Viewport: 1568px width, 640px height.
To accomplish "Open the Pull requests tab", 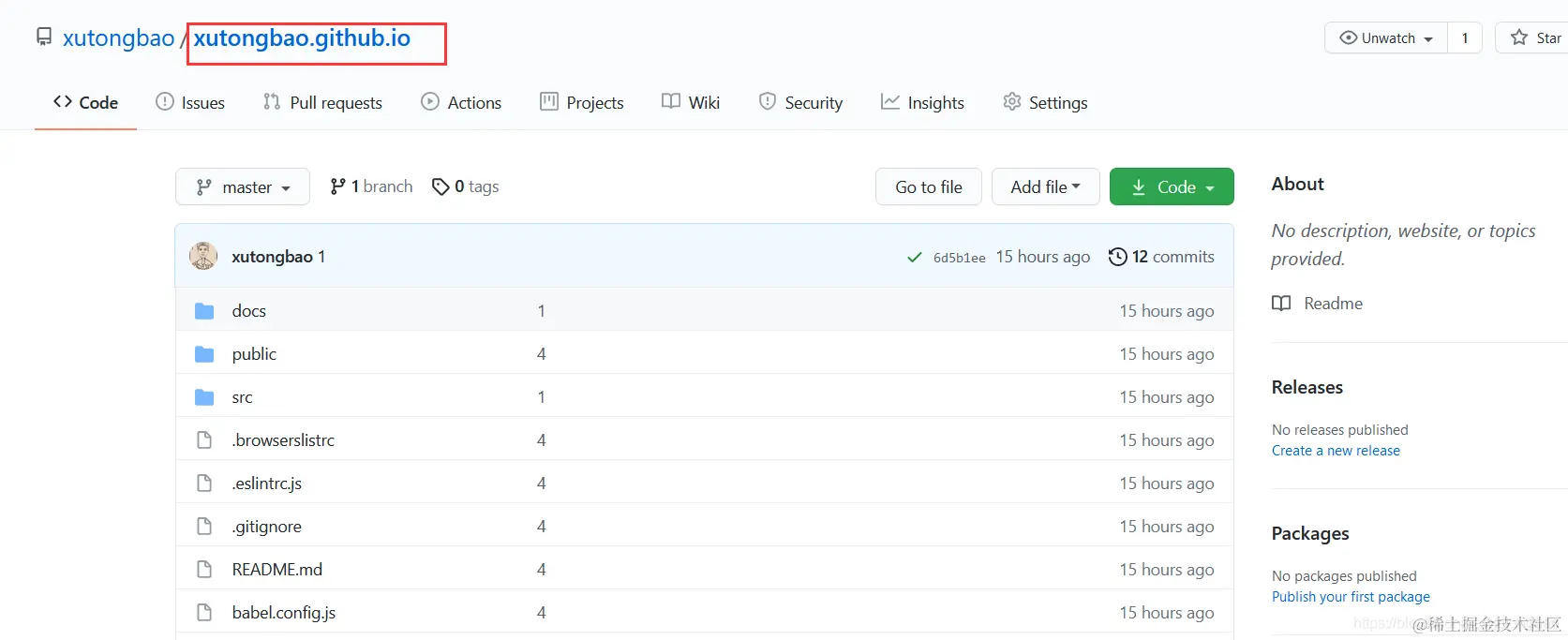I will tap(322, 102).
